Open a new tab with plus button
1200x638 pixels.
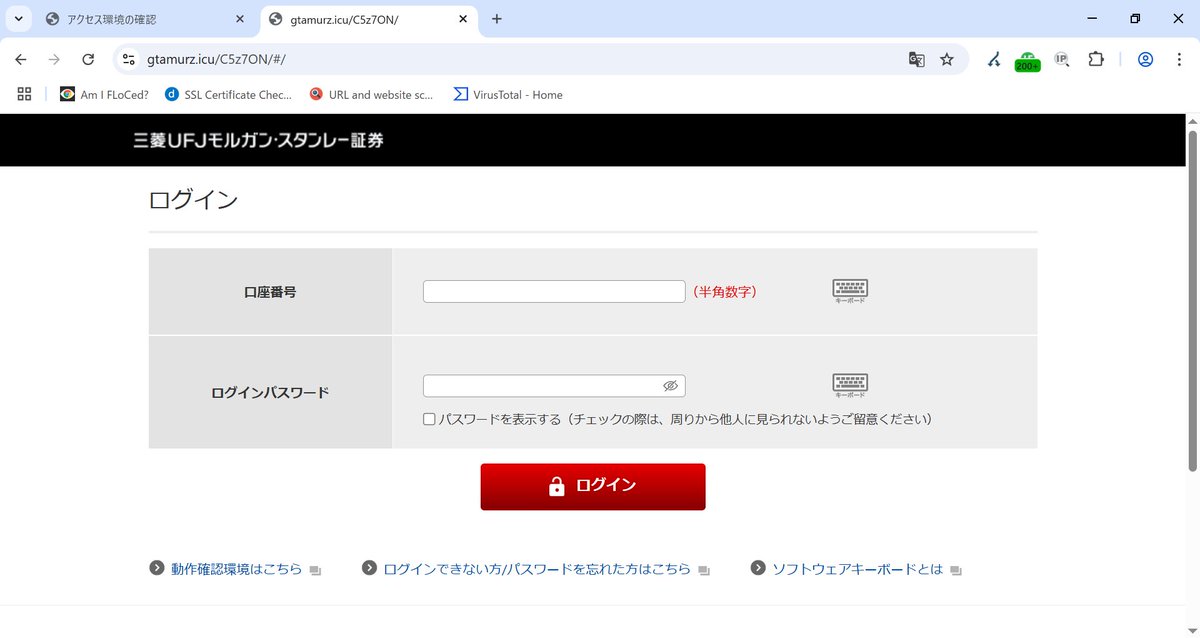(x=497, y=19)
